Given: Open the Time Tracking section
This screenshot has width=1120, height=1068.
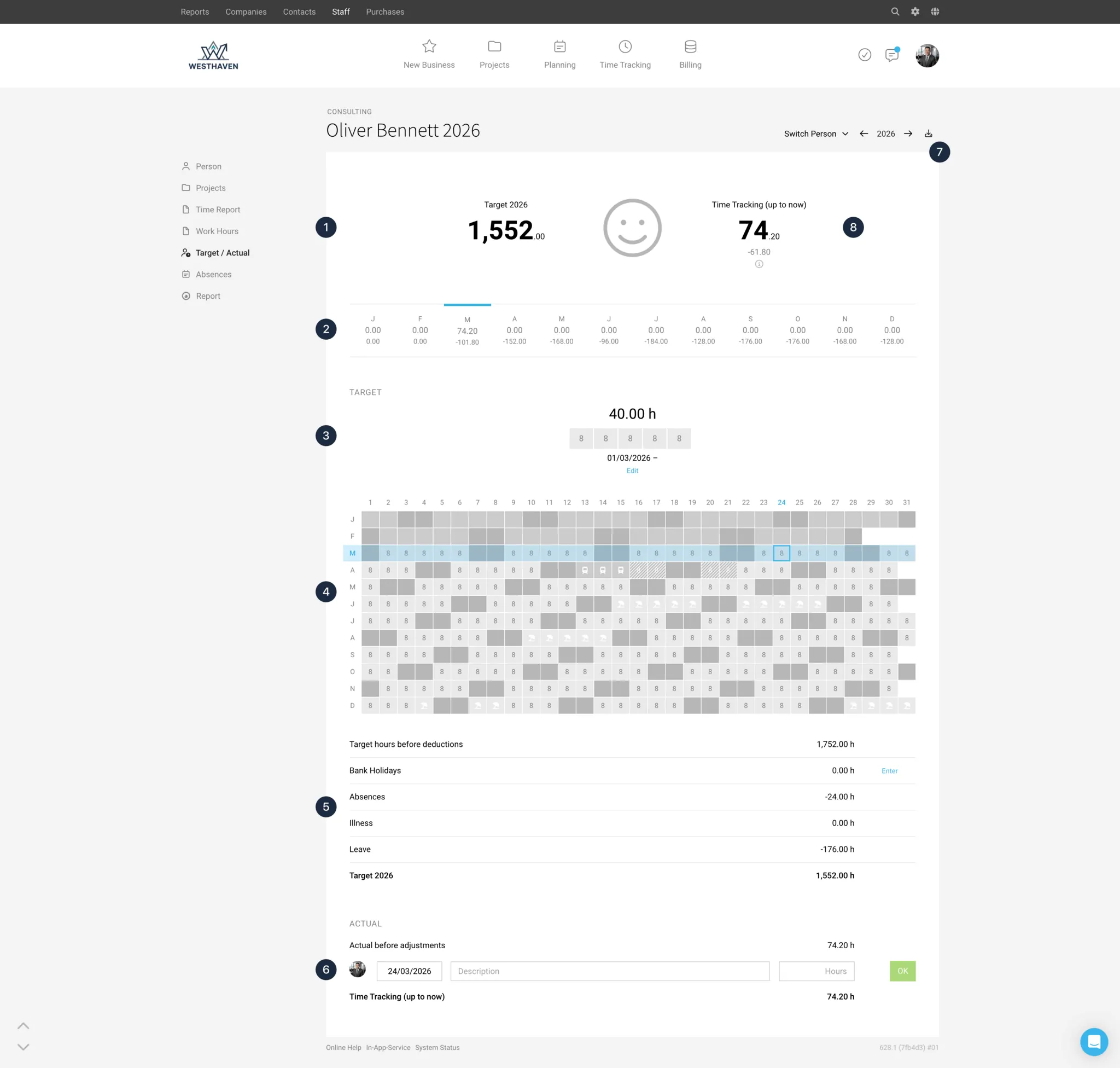Looking at the screenshot, I should coord(625,55).
